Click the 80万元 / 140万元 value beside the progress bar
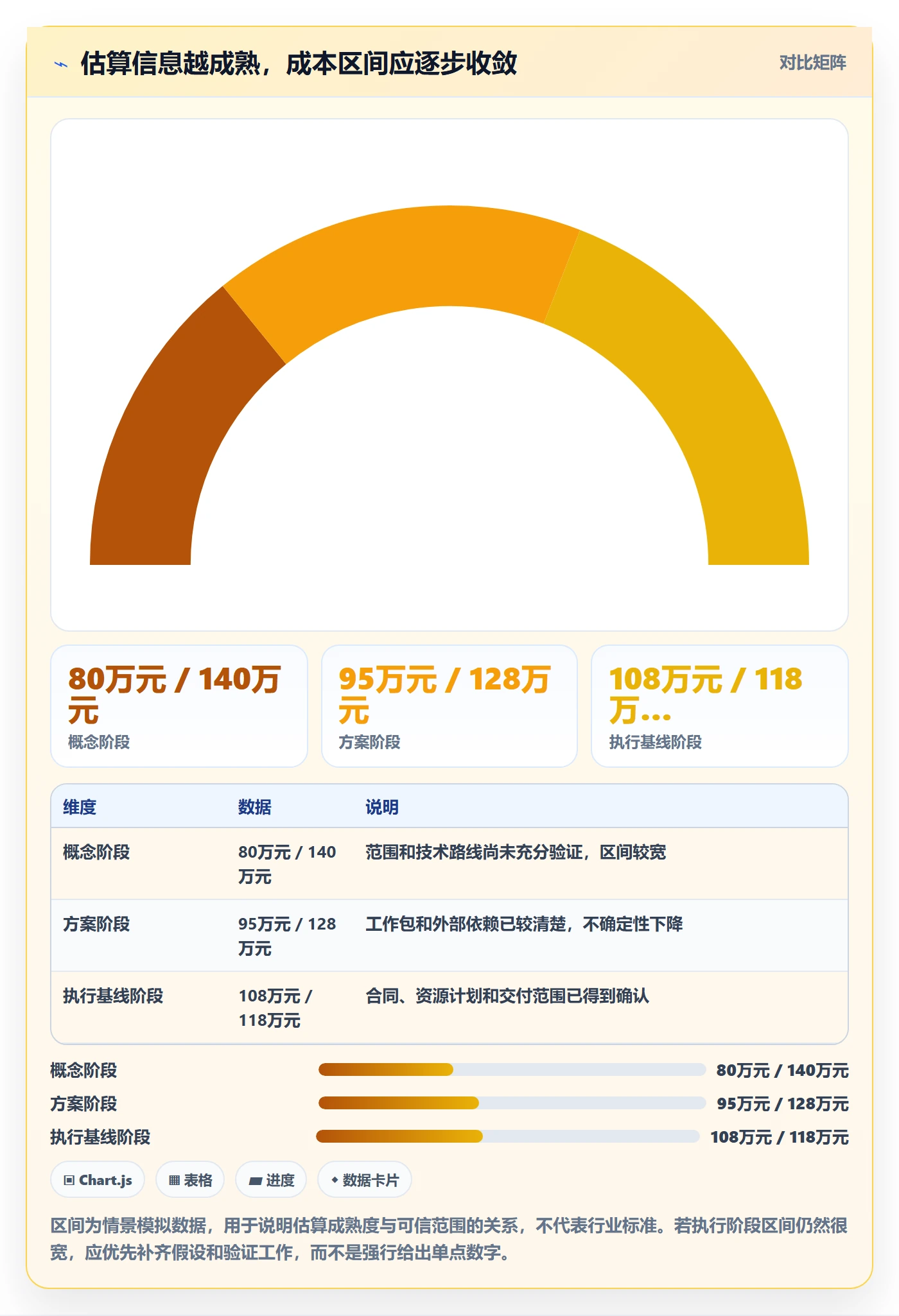The image size is (899, 1316). point(782,1070)
